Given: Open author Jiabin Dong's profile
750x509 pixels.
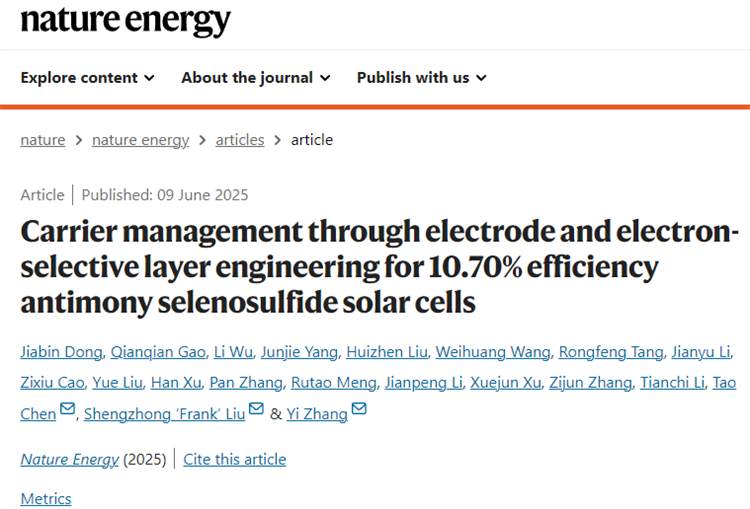Looking at the screenshot, I should [61, 352].
